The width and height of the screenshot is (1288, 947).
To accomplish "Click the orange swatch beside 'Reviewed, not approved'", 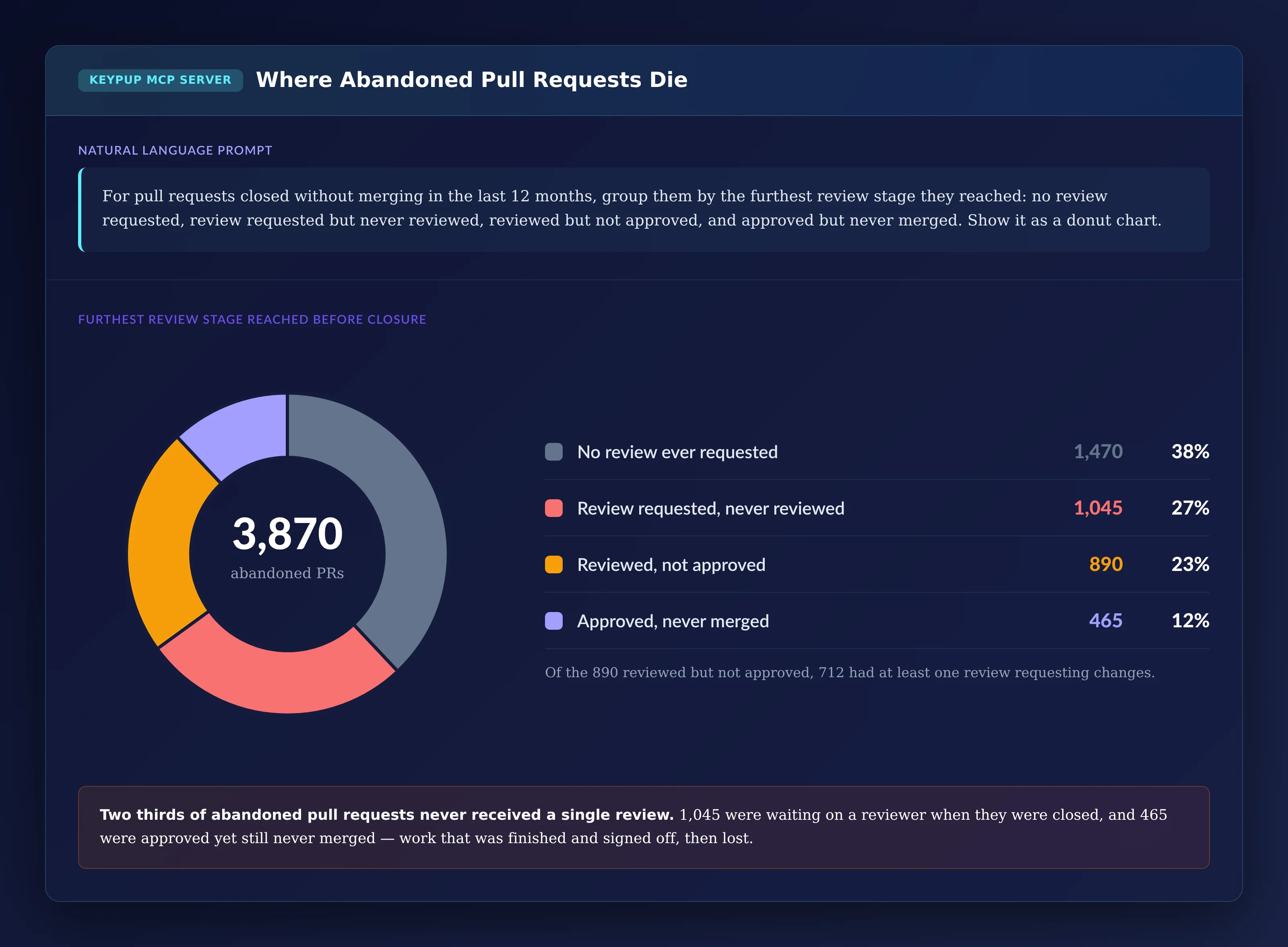I will tap(553, 564).
